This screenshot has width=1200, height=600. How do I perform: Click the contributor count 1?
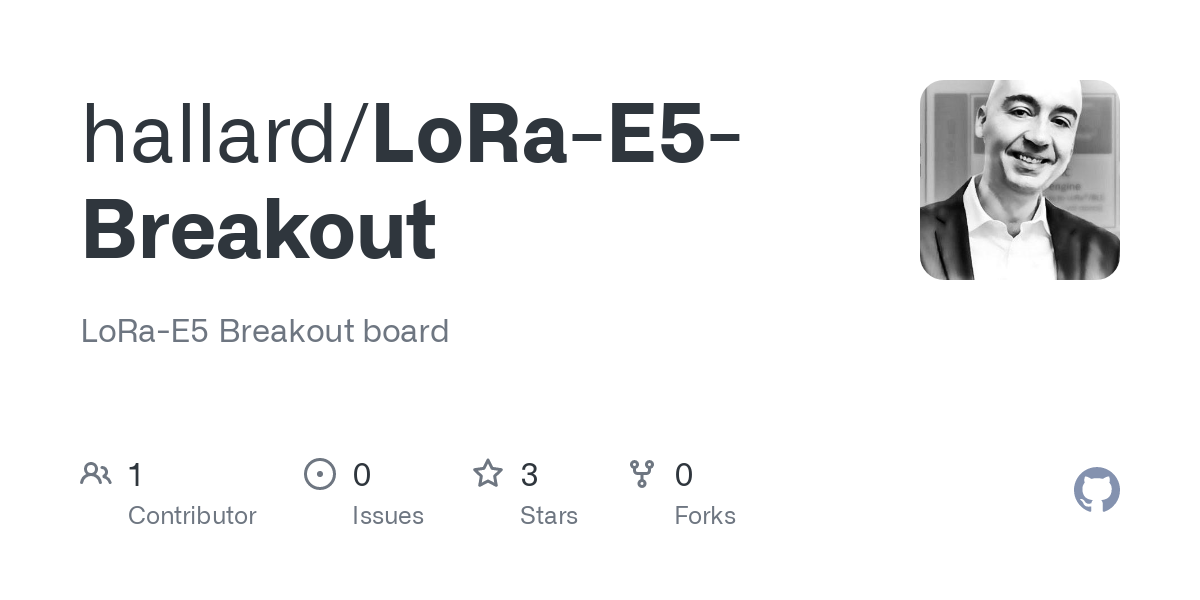(x=136, y=475)
